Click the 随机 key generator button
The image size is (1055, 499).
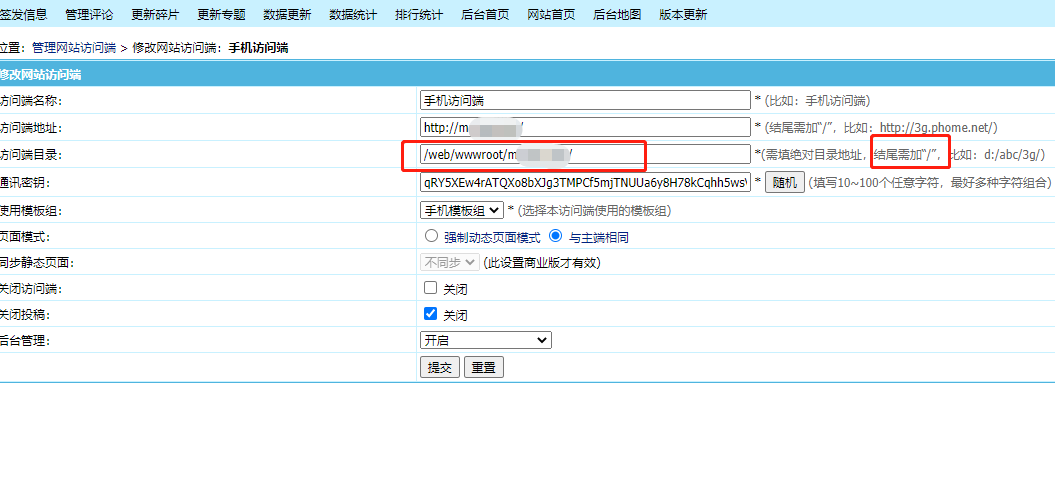coord(785,183)
